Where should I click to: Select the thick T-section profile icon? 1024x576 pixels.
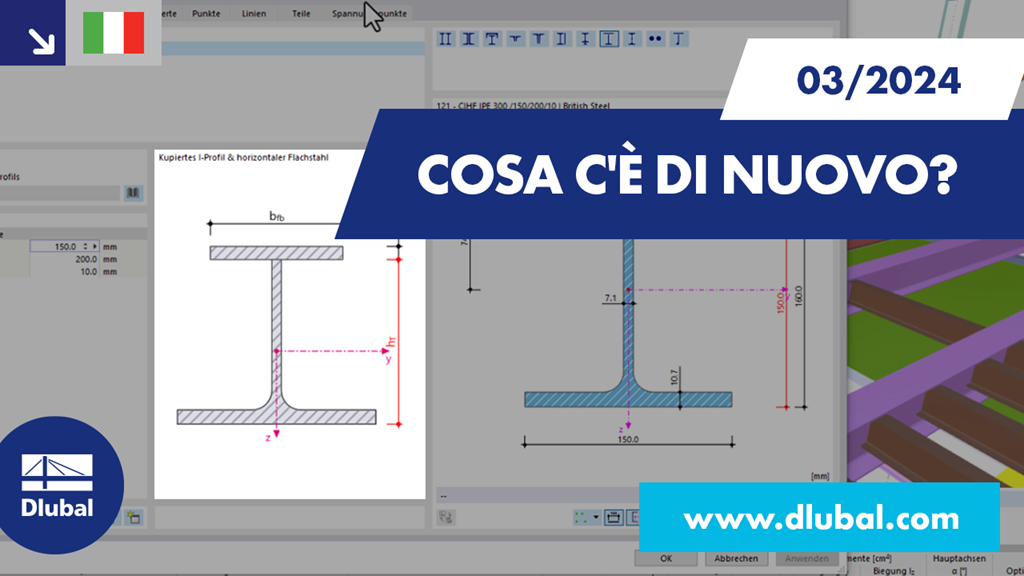539,39
